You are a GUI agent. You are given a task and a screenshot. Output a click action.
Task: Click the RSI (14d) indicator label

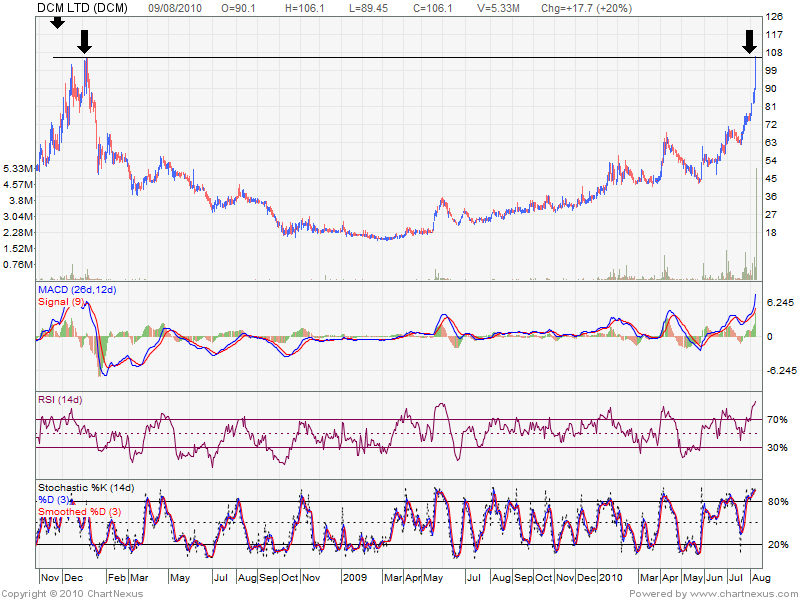pos(60,400)
